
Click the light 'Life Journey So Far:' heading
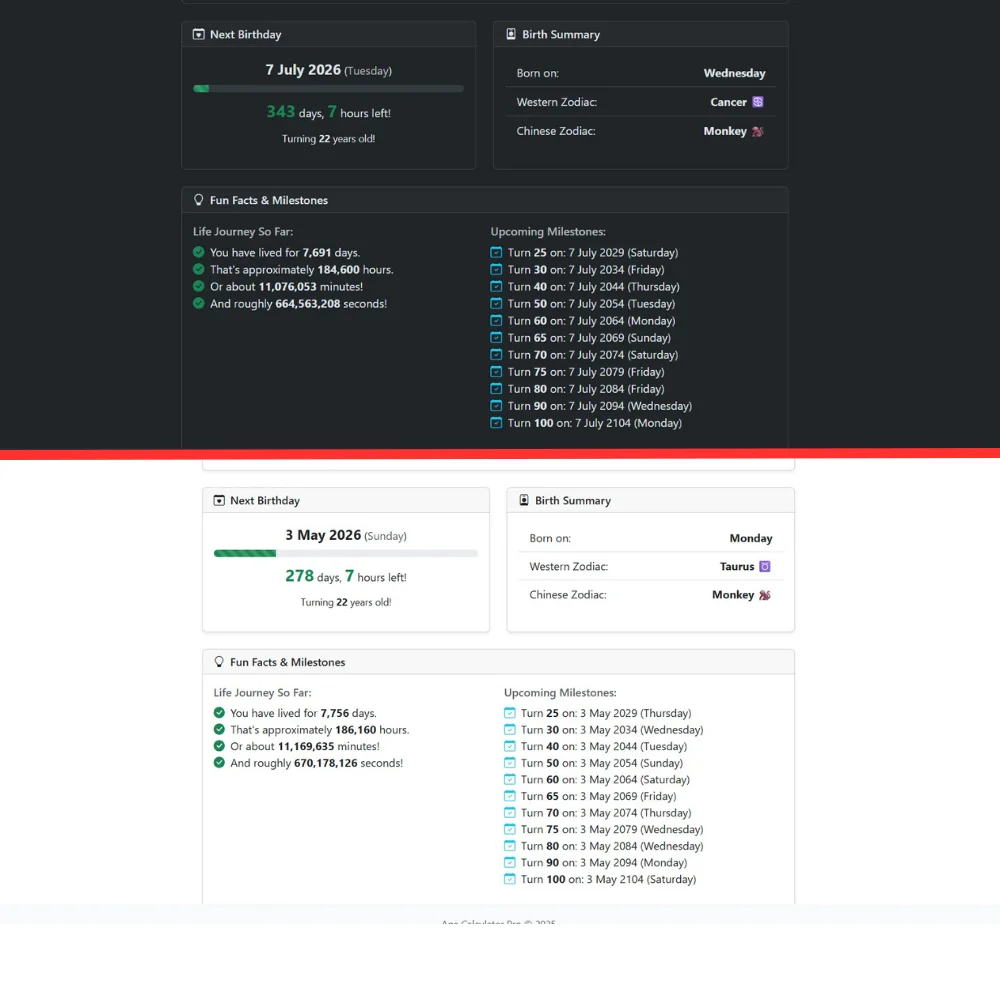pos(262,693)
